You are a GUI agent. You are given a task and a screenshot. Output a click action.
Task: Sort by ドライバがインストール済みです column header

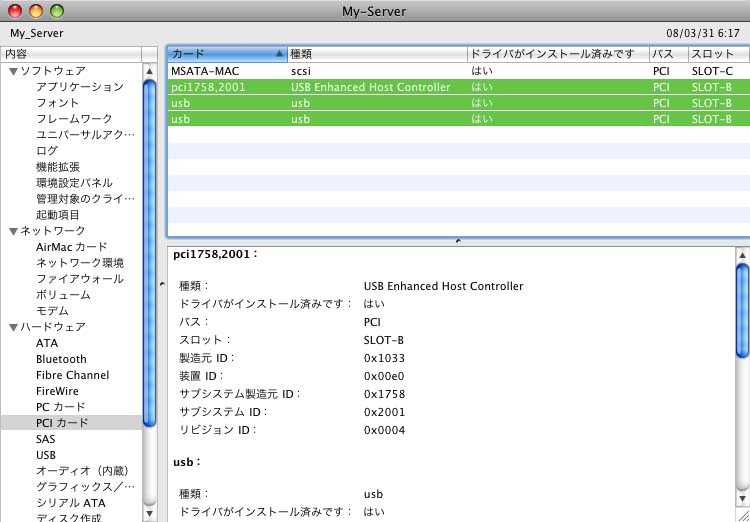(x=558, y=54)
